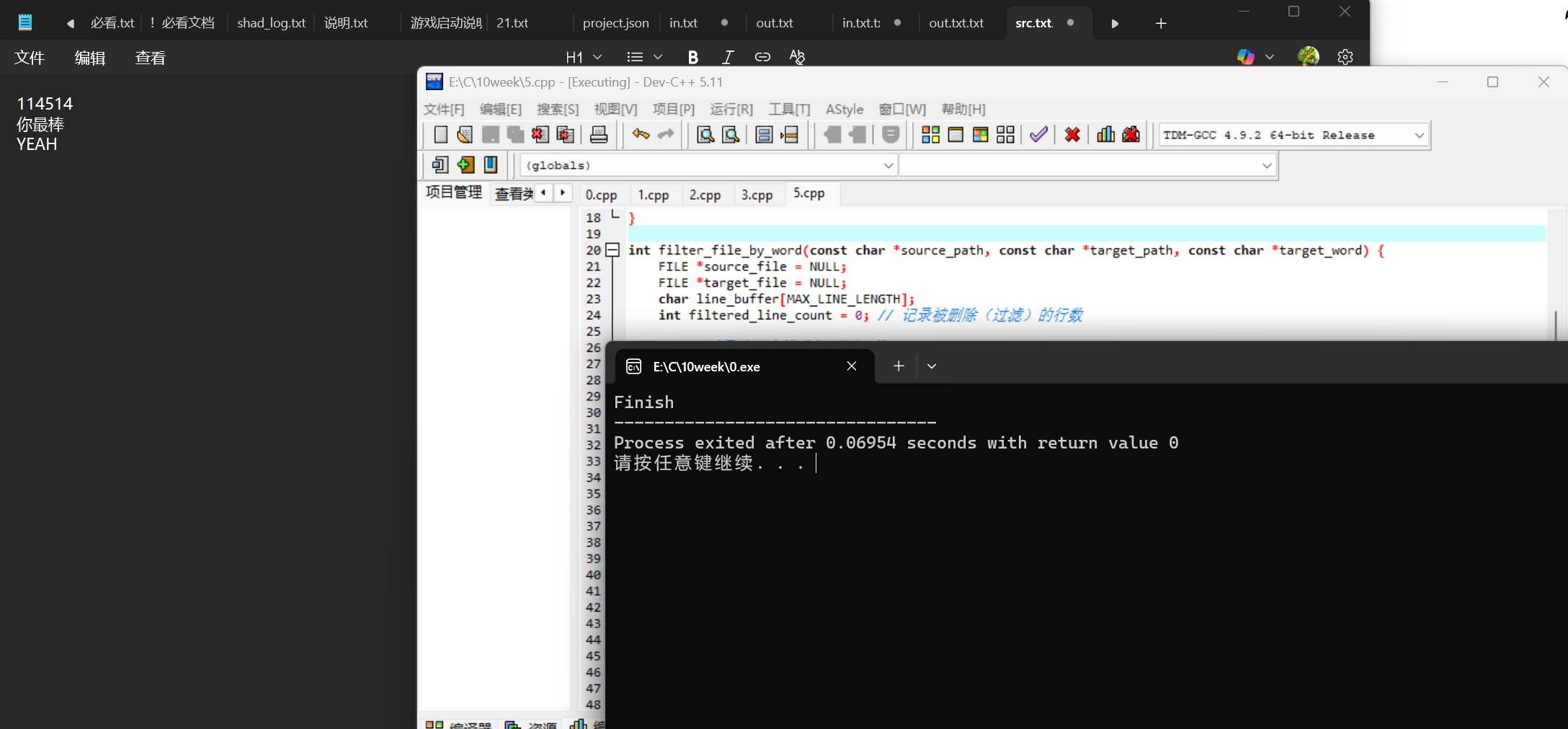Screen dimensions: 1568x729
Task: Open the TDM-GCC compiler selection dropdown
Action: [x=1294, y=135]
